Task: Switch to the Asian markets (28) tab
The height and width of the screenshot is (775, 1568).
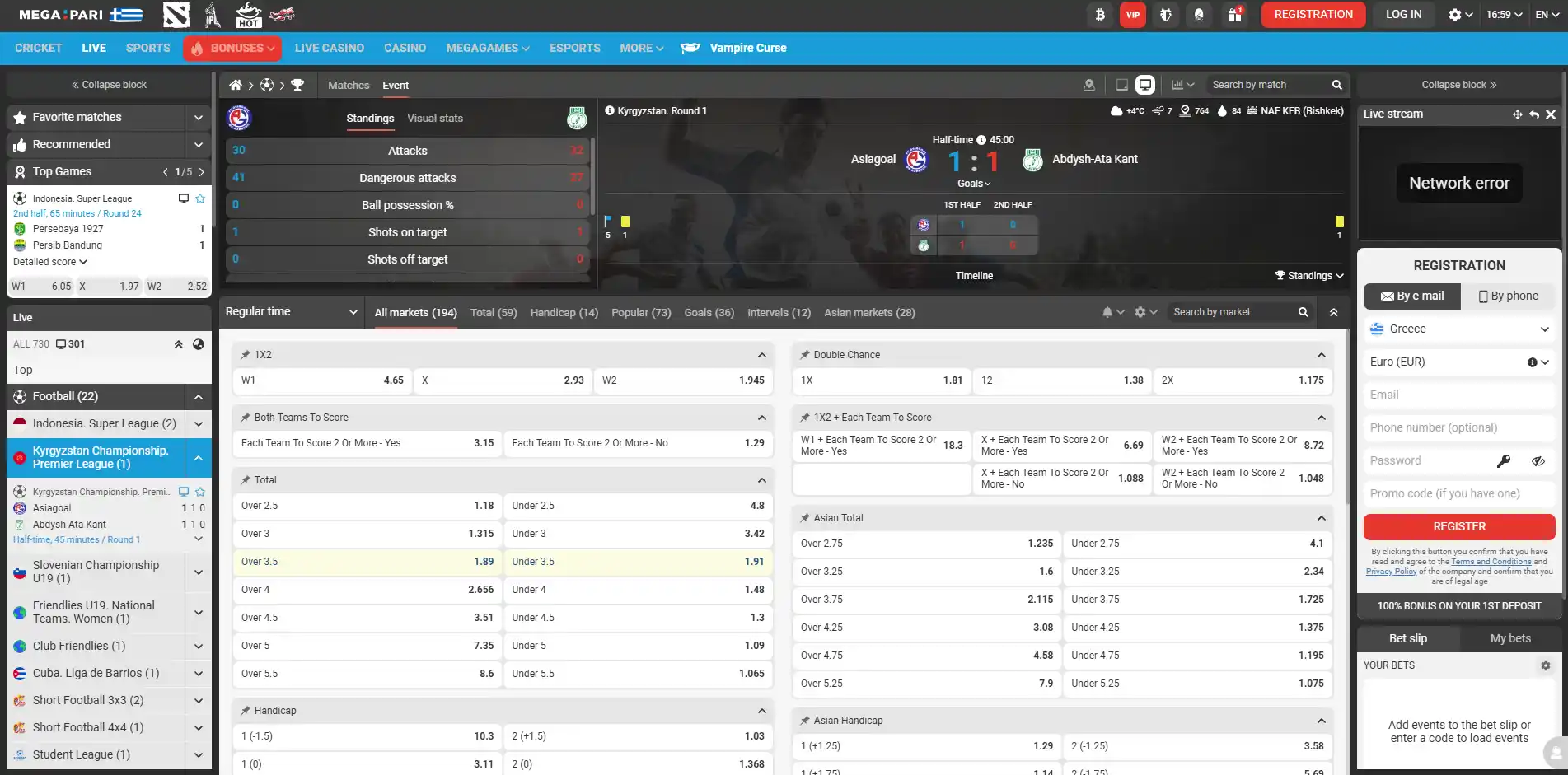Action: click(869, 313)
